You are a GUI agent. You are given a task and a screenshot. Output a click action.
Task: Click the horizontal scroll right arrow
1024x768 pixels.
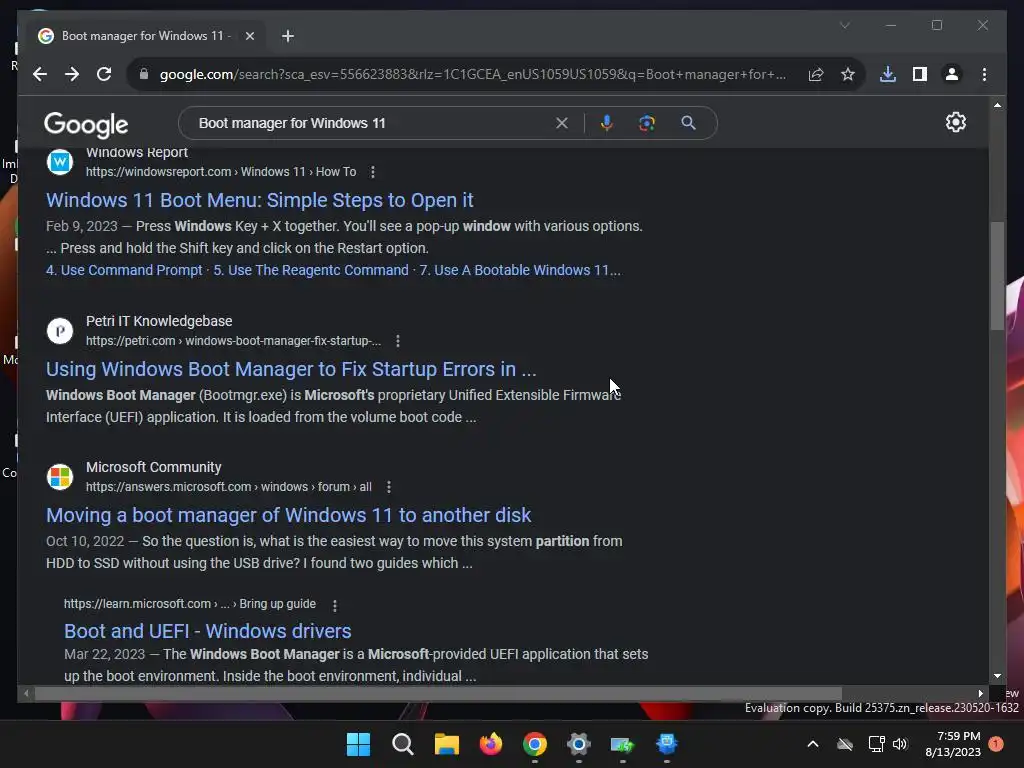(x=980, y=694)
